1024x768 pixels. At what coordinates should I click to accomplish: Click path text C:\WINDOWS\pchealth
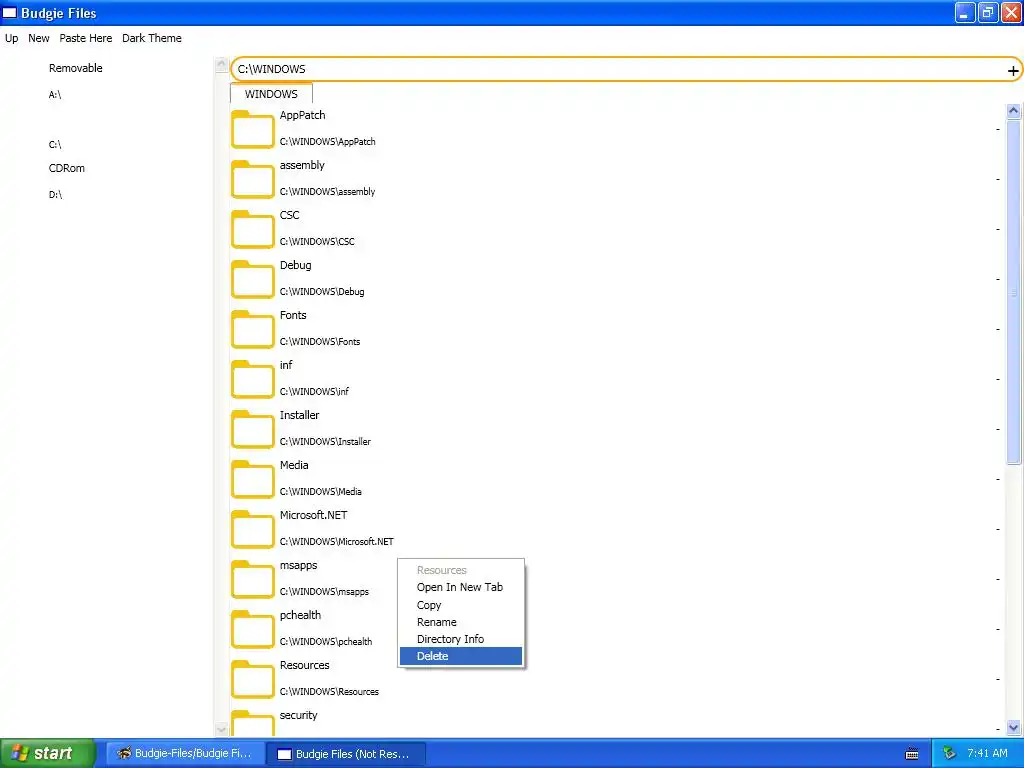[326, 641]
